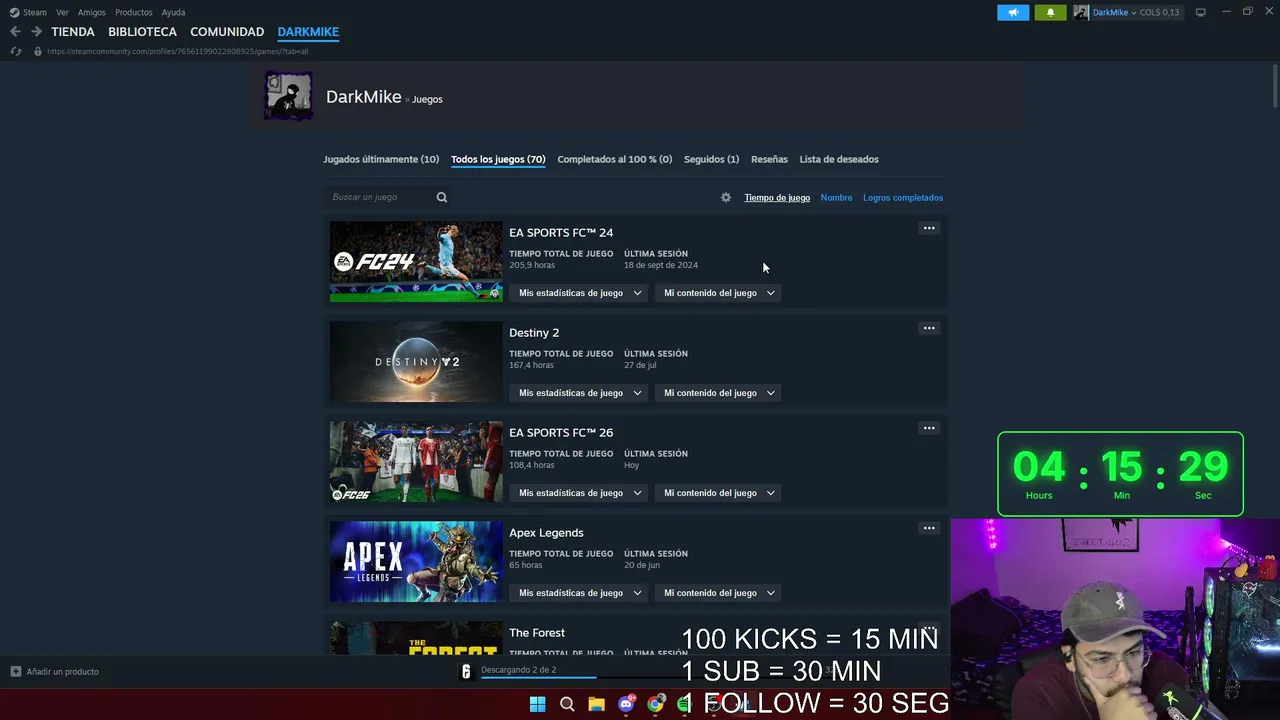Click the DarkMike avatar in the top bar
This screenshot has width=1280, height=720.
coord(1081,12)
